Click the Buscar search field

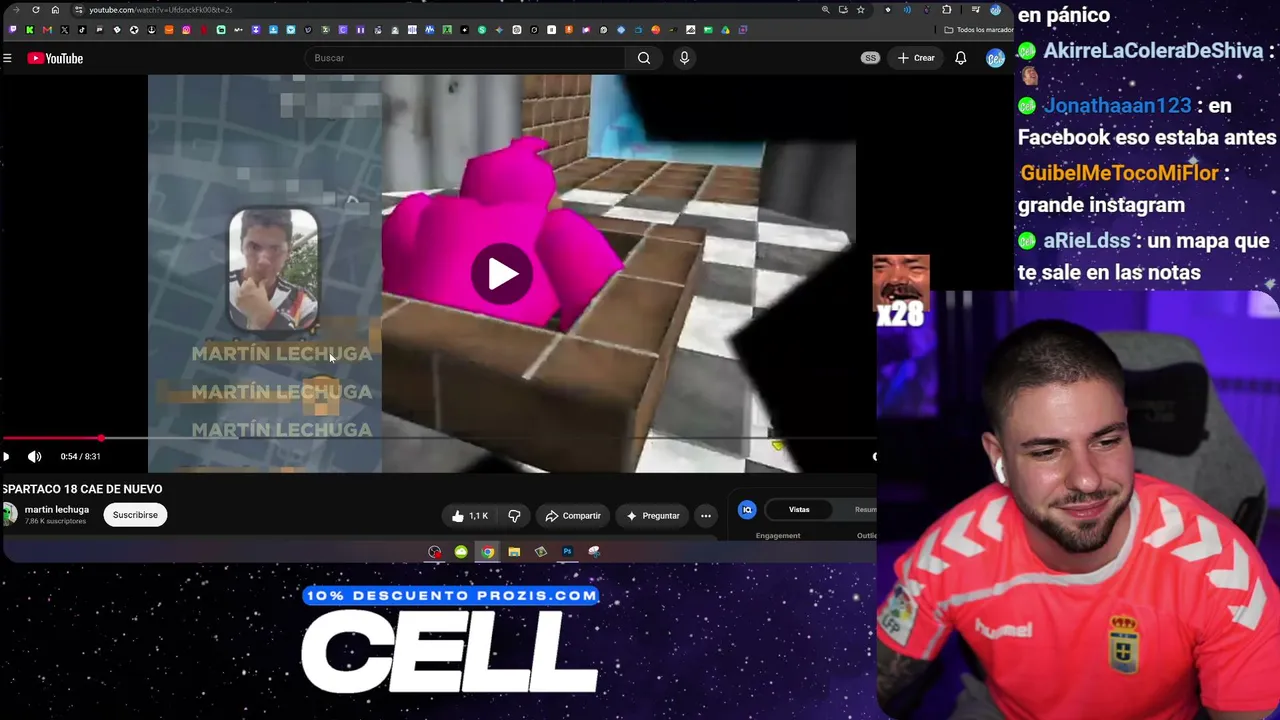coord(465,58)
